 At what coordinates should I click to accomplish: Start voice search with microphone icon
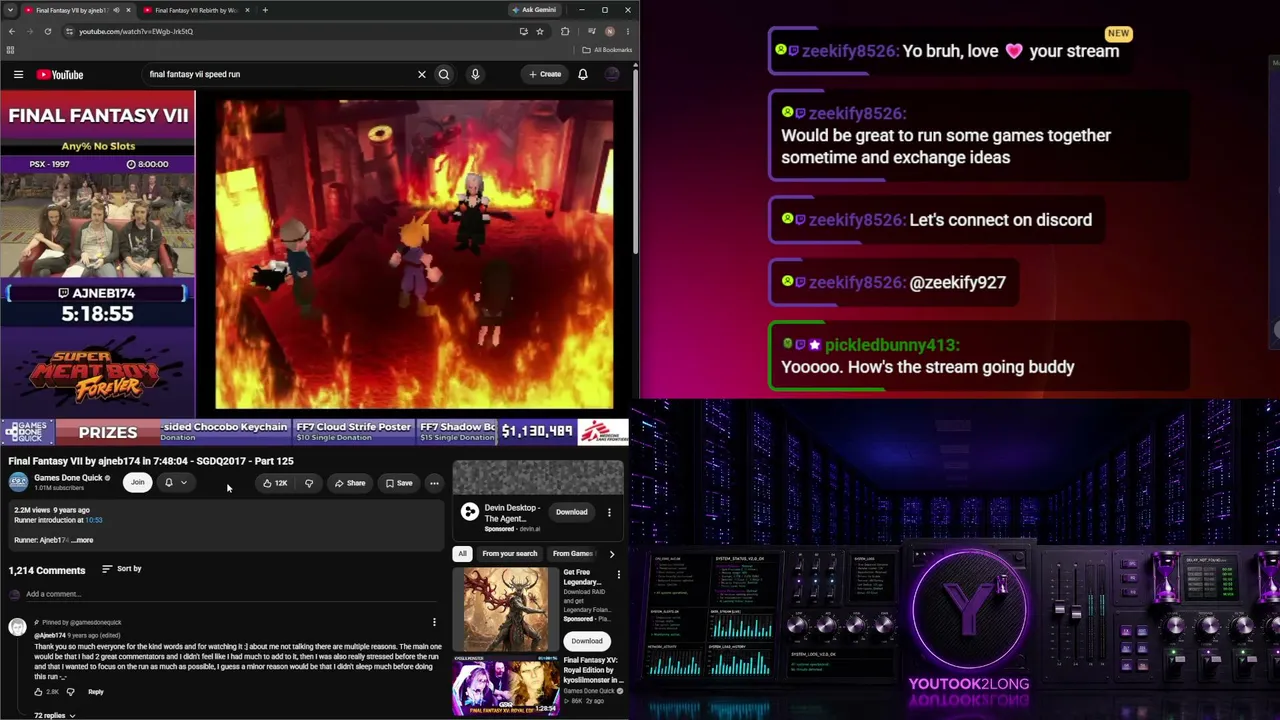click(475, 74)
